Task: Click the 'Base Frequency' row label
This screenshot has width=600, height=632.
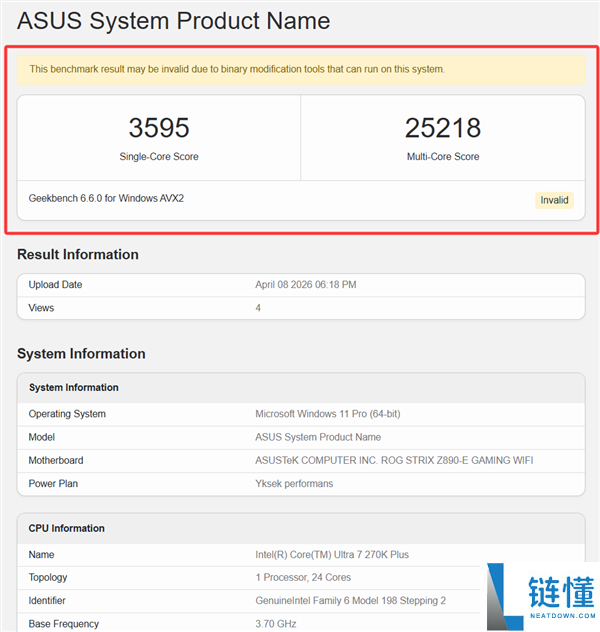Action: pyautogui.click(x=63, y=624)
